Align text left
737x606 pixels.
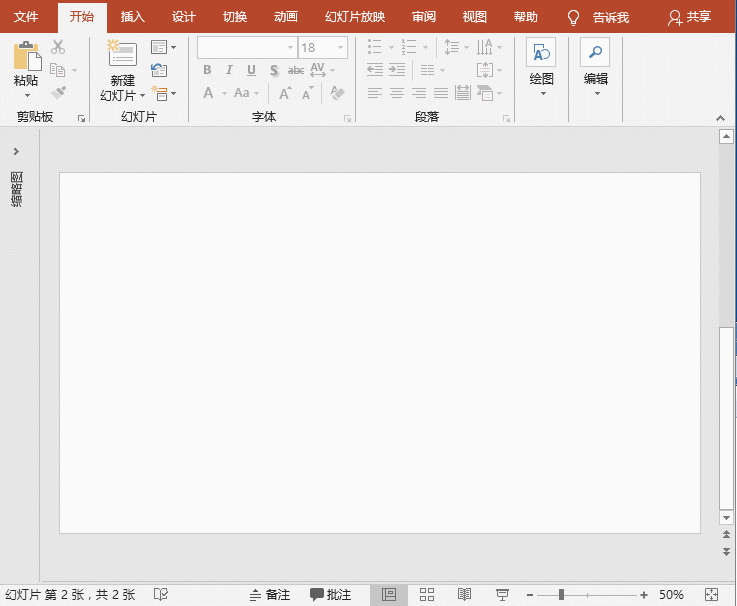coord(375,93)
